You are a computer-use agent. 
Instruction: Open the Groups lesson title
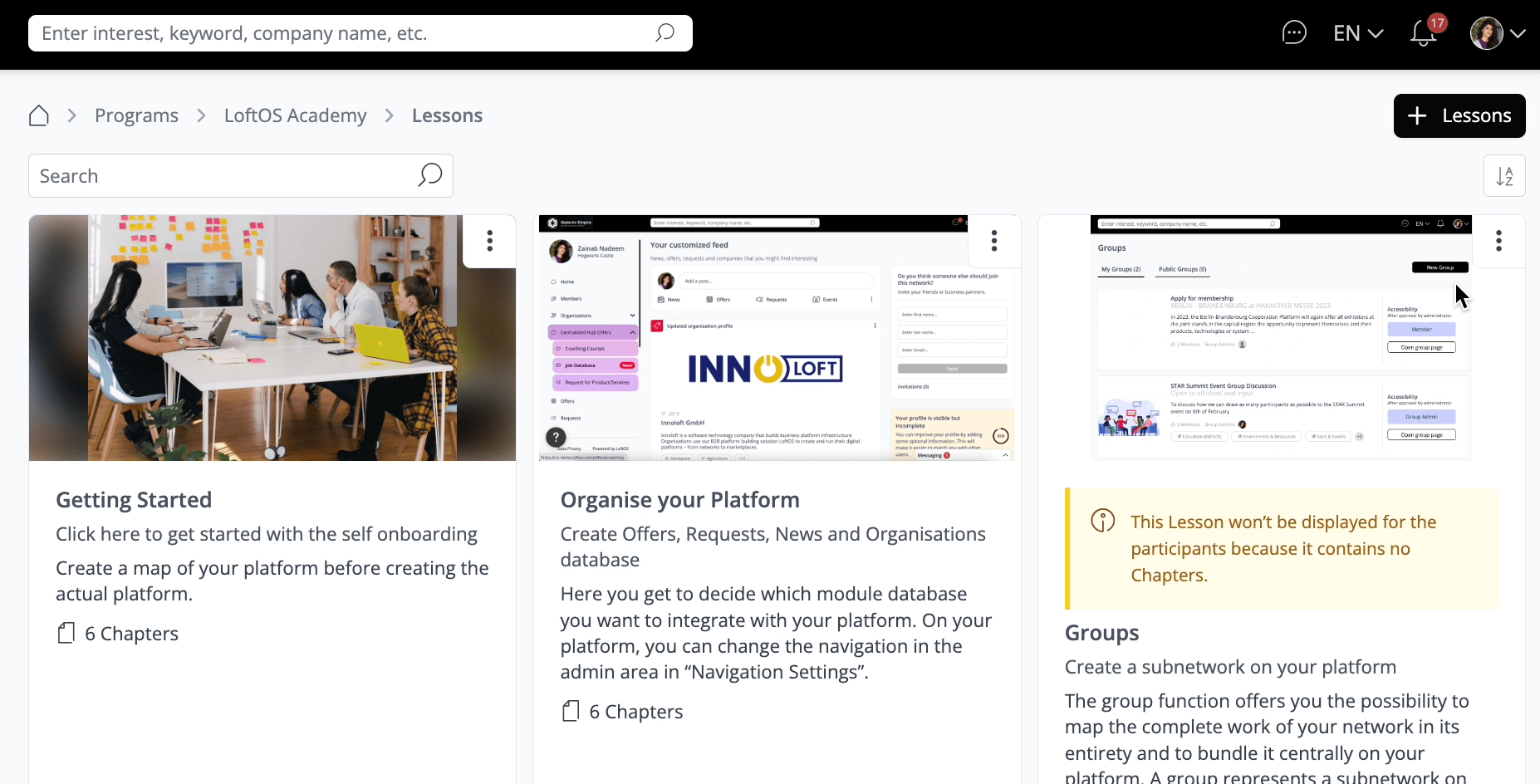click(1101, 633)
